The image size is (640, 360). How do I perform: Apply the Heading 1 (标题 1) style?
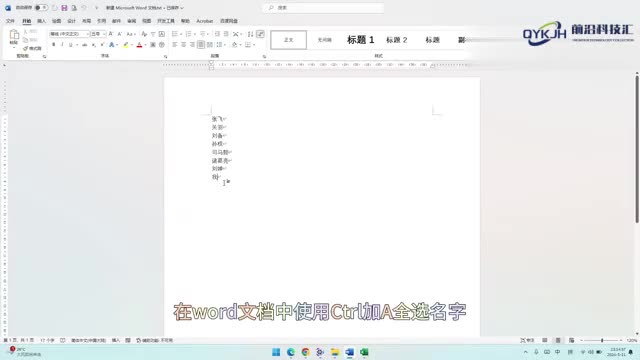click(x=360, y=40)
